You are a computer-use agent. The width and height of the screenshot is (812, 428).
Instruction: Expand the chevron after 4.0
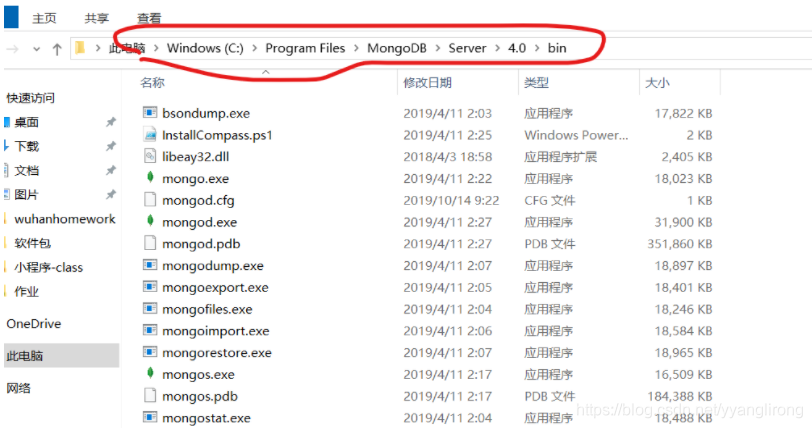[x=537, y=48]
